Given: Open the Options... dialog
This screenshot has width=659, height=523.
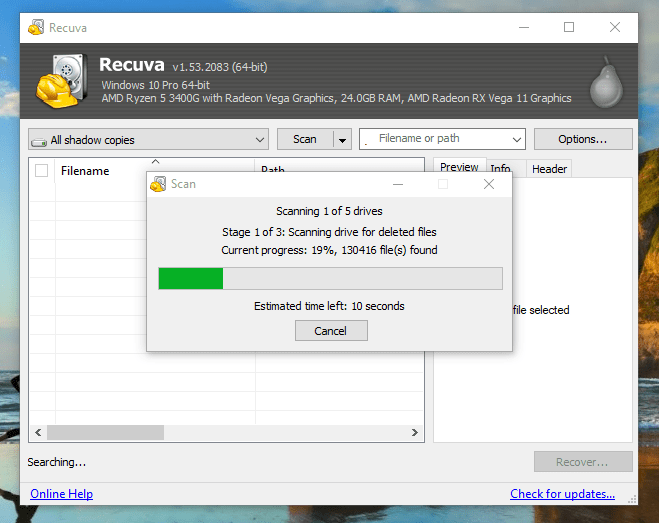Looking at the screenshot, I should pos(583,139).
